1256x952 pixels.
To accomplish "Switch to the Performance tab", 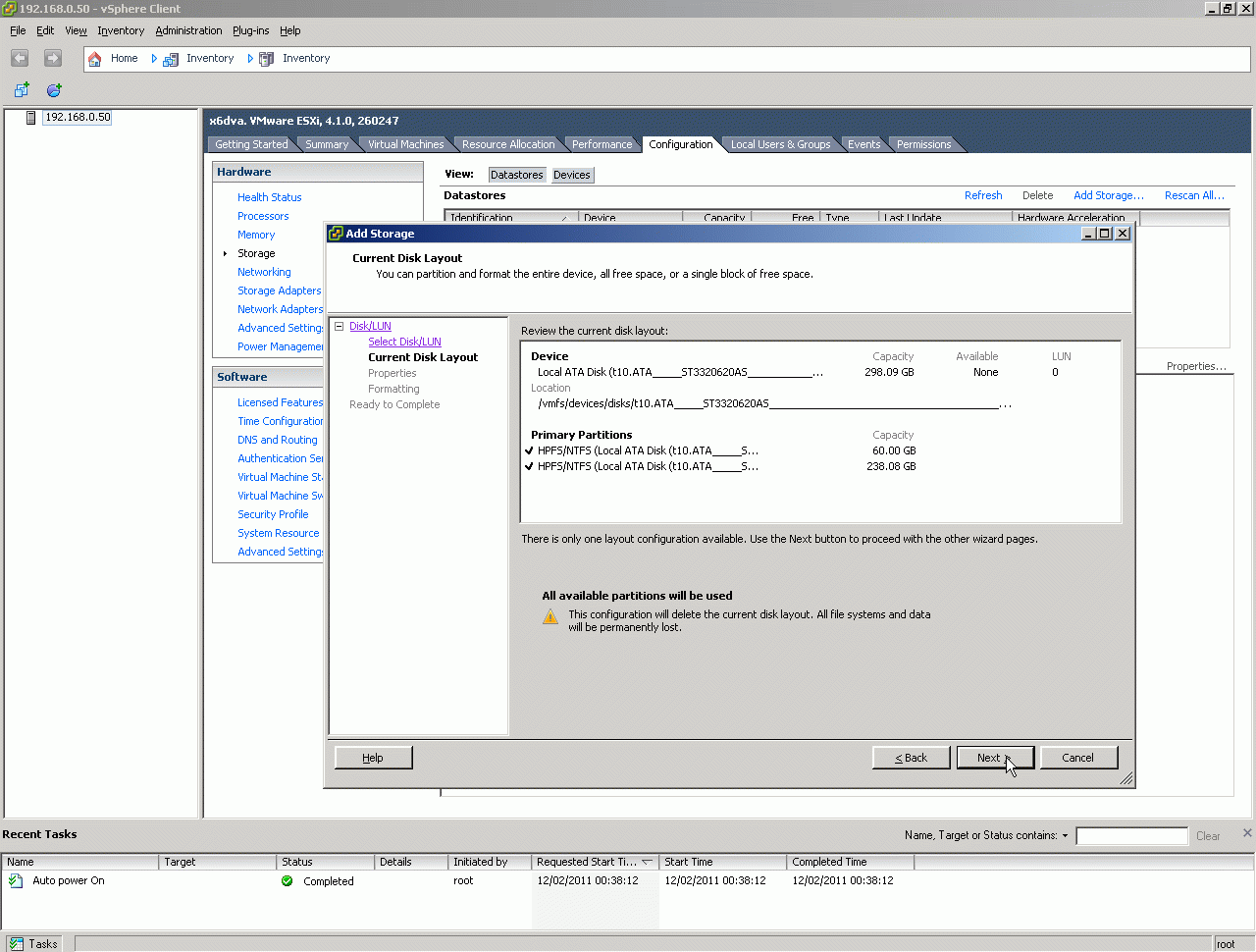I will click(602, 144).
